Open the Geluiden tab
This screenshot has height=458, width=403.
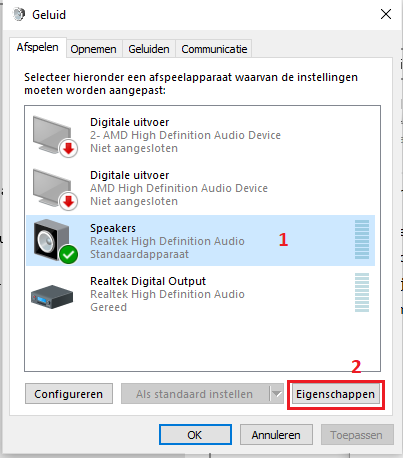click(149, 49)
